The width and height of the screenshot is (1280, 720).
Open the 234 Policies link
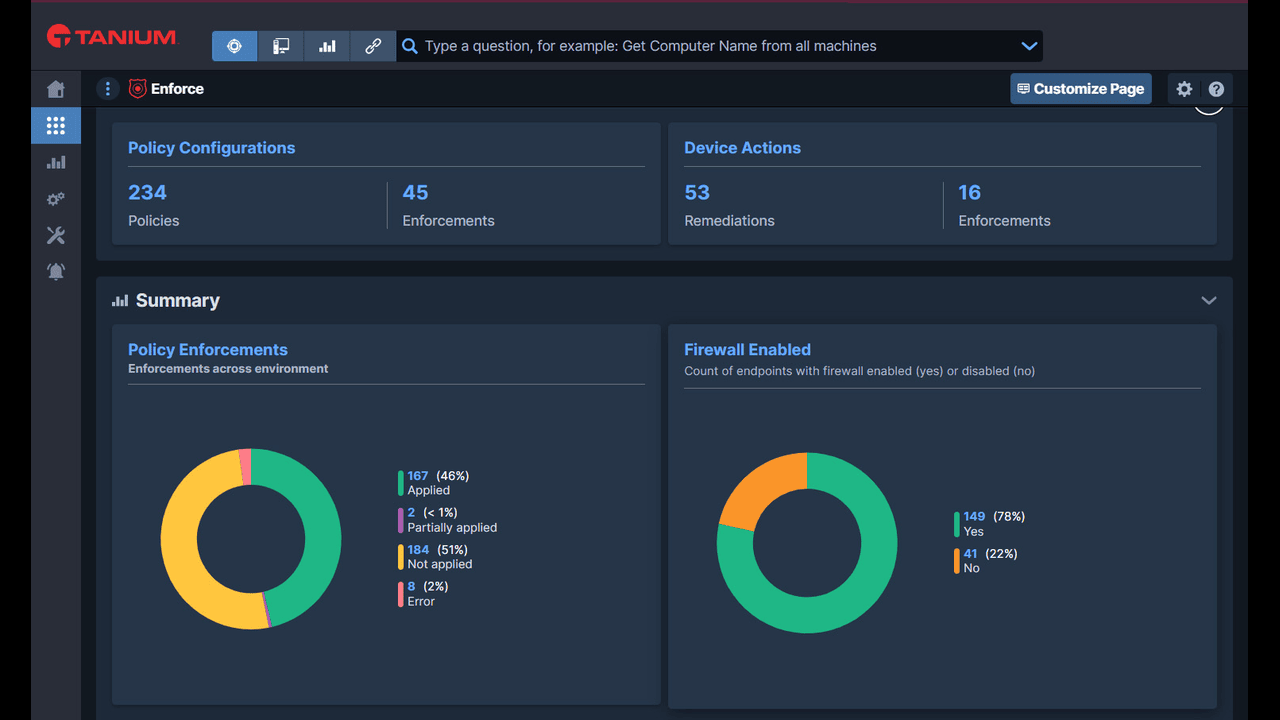147,193
